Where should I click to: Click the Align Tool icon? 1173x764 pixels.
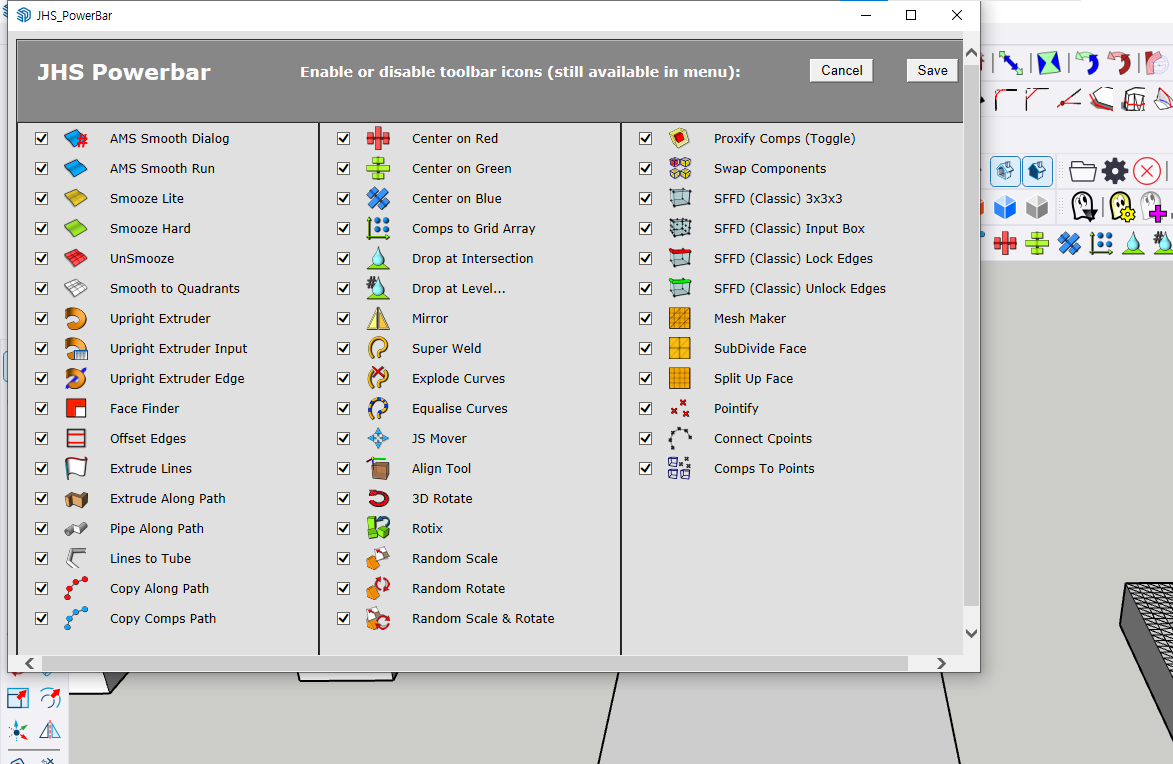click(378, 468)
